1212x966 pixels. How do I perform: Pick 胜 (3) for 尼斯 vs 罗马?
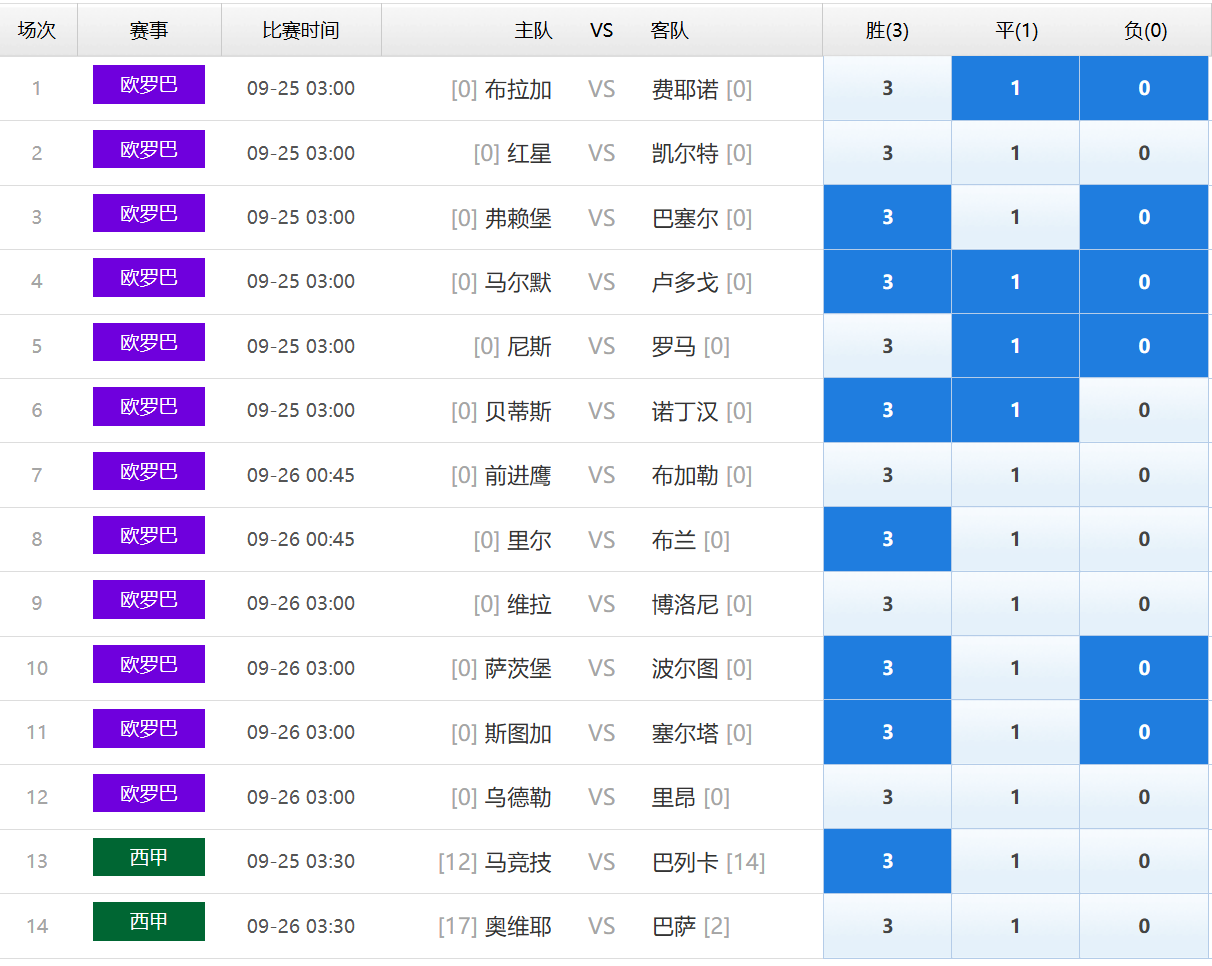887,346
